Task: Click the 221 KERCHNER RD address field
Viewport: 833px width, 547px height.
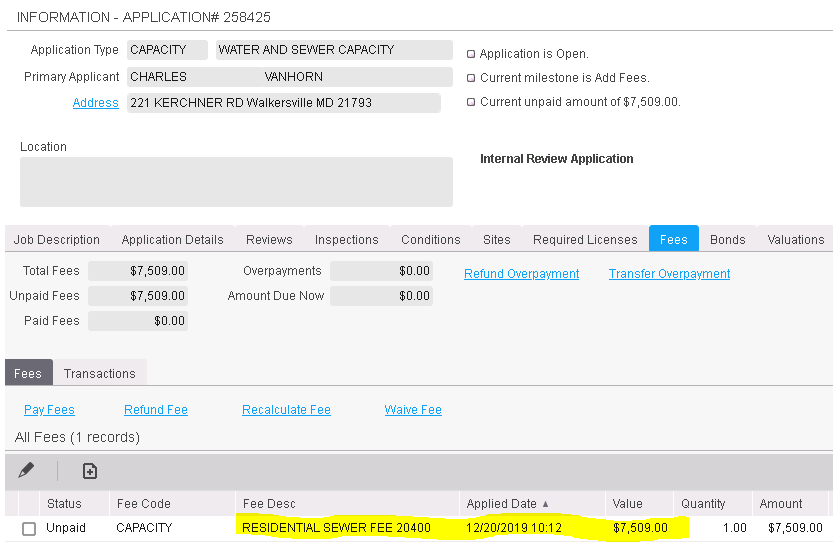Action: (x=284, y=103)
